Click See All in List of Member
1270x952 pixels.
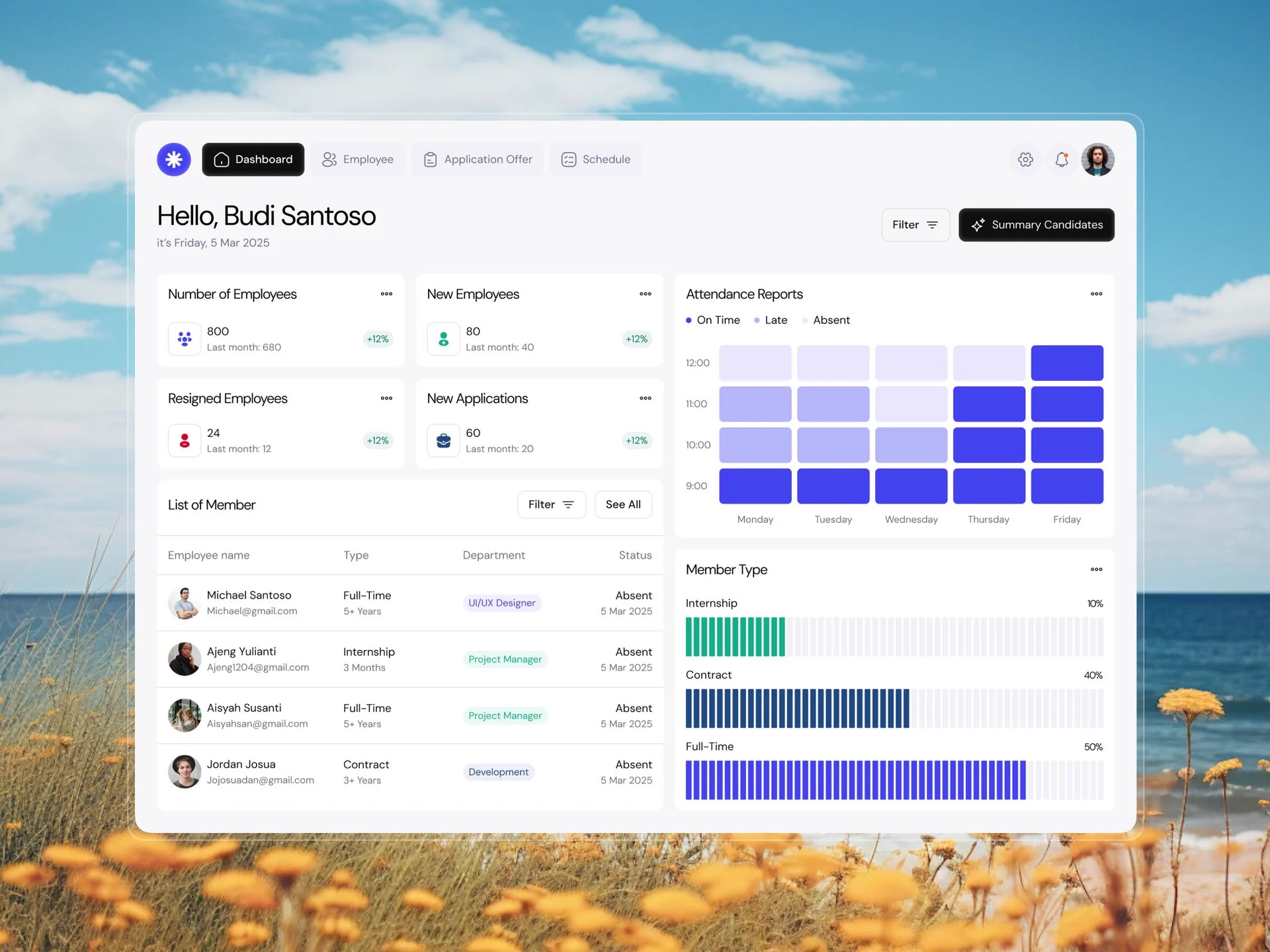tap(623, 504)
